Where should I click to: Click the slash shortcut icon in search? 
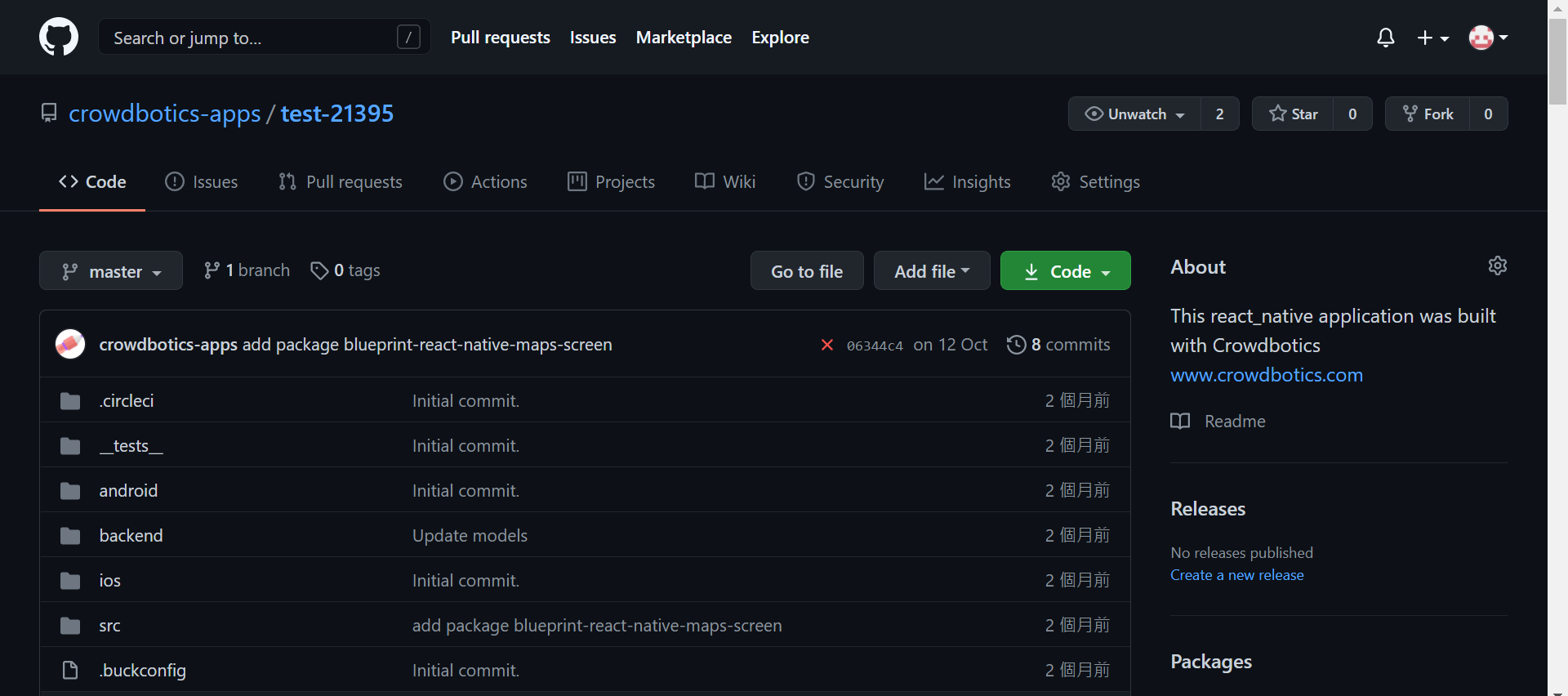pos(408,37)
